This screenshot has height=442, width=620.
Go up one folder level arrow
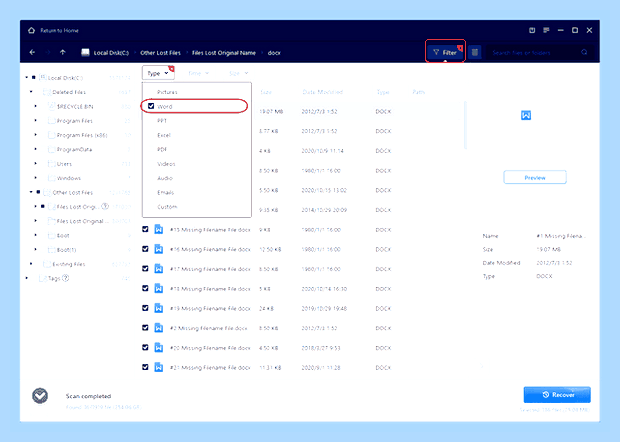point(62,52)
